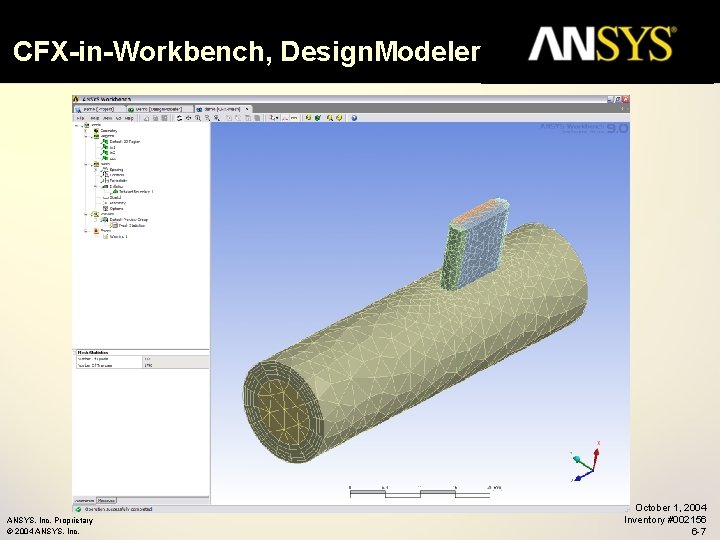Open the Go menu
This screenshot has height=540, width=720.
(x=118, y=118)
